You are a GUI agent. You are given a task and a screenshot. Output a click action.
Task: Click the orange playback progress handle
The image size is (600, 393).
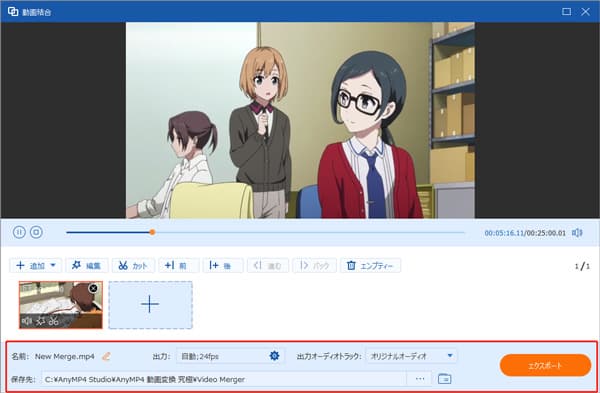click(x=152, y=232)
